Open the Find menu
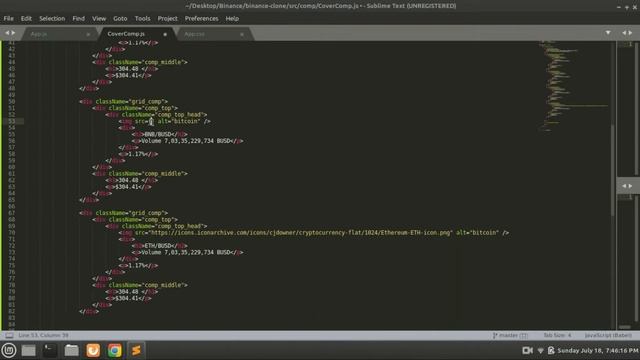The width and height of the screenshot is (640, 360). click(78, 18)
